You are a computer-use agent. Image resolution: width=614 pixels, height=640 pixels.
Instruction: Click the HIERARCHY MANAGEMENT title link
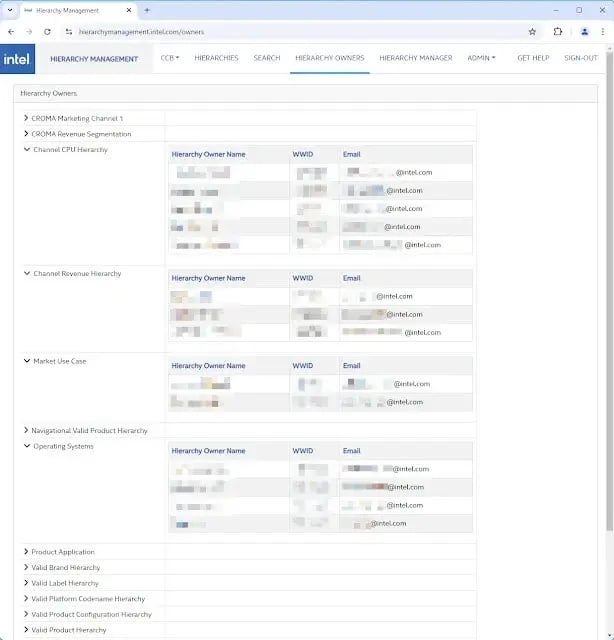(94, 59)
